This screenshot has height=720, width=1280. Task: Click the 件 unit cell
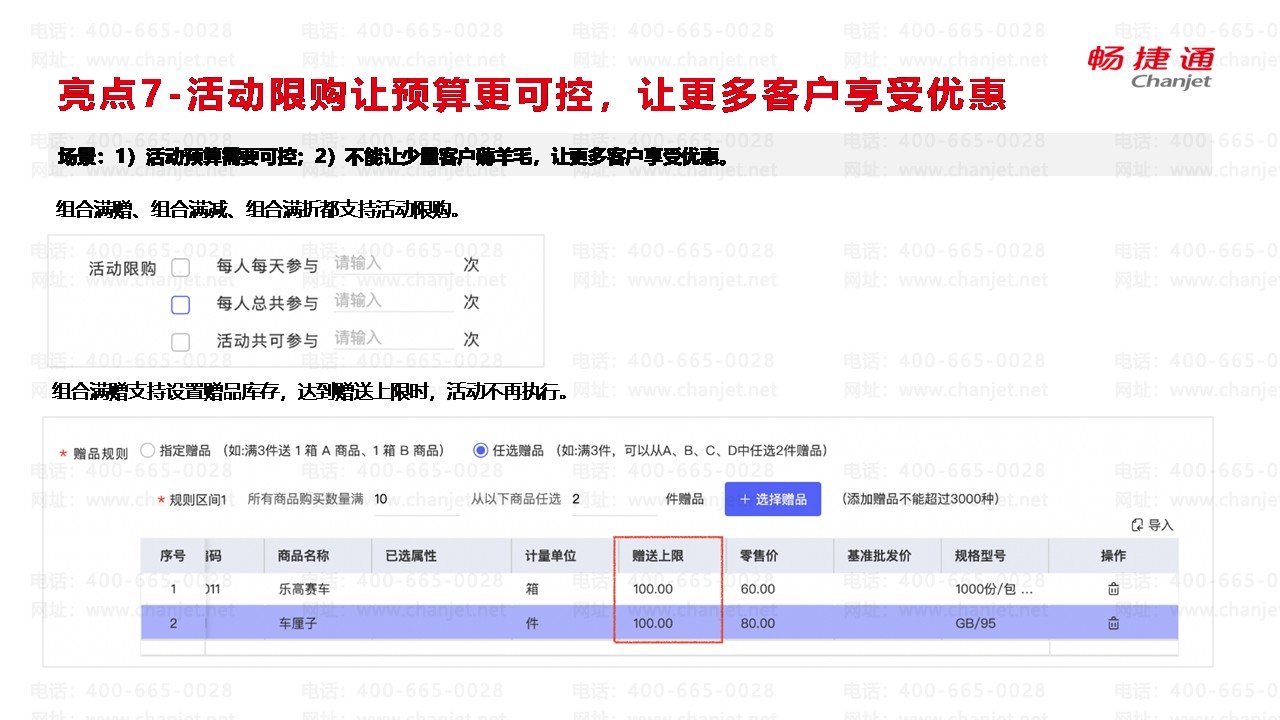coord(532,623)
